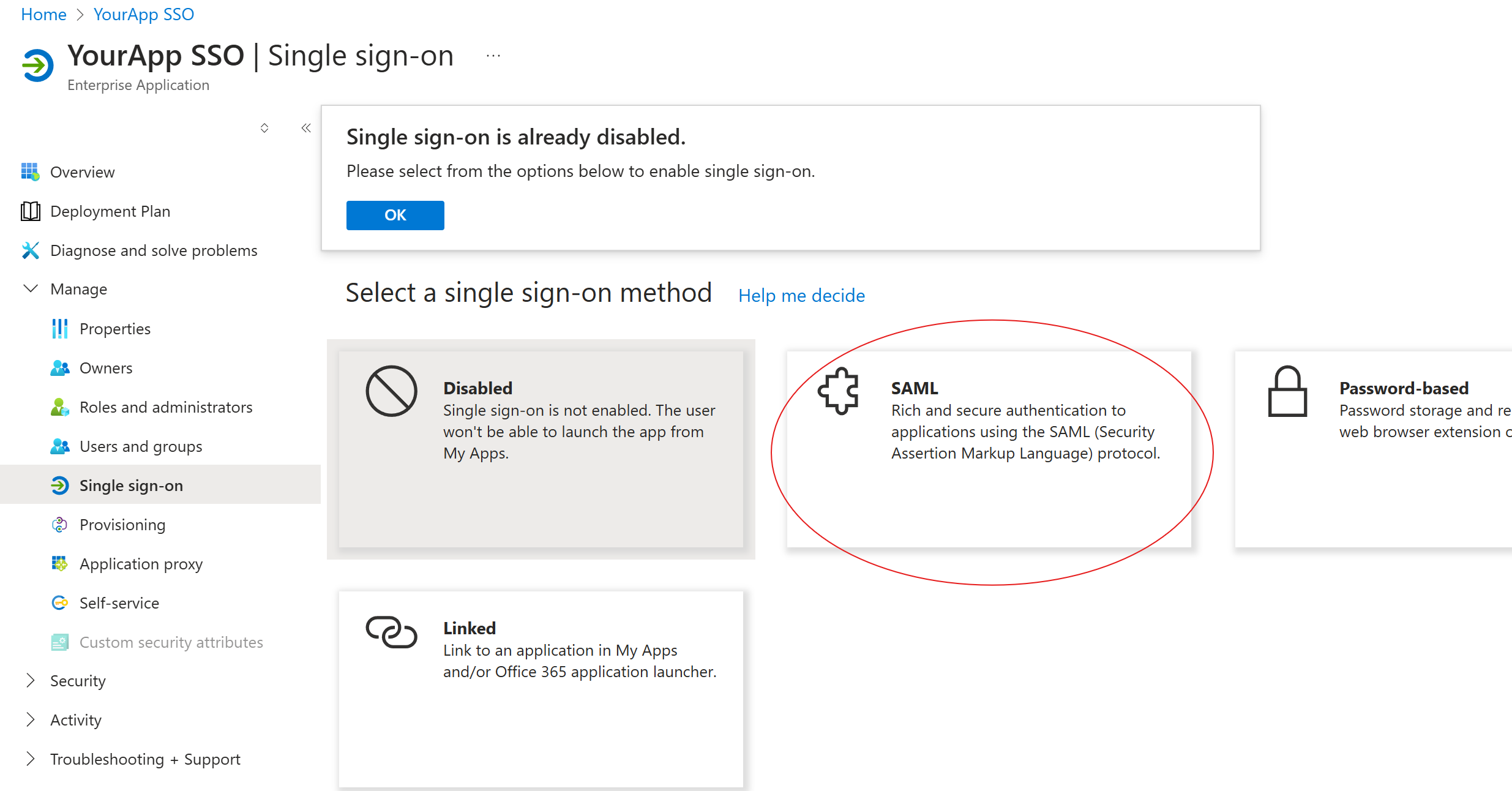Open Provisioning settings
Screen dimensions: 1512x791
pyautogui.click(x=160, y=525)
